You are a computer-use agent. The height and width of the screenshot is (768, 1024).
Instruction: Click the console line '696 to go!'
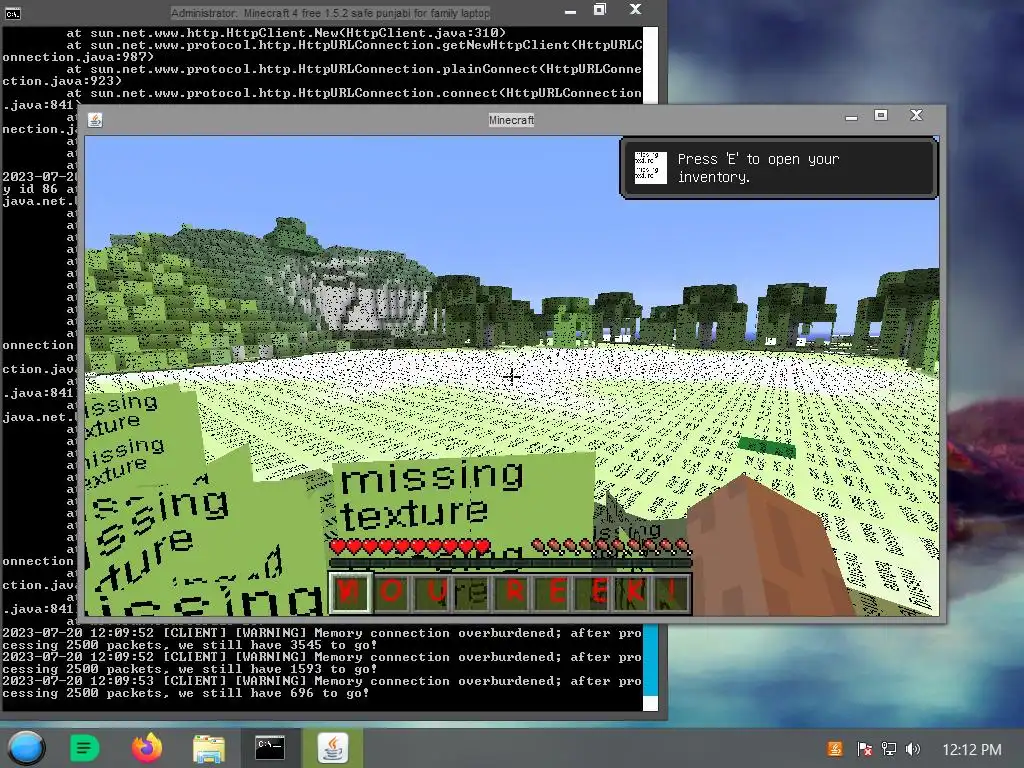(x=185, y=693)
